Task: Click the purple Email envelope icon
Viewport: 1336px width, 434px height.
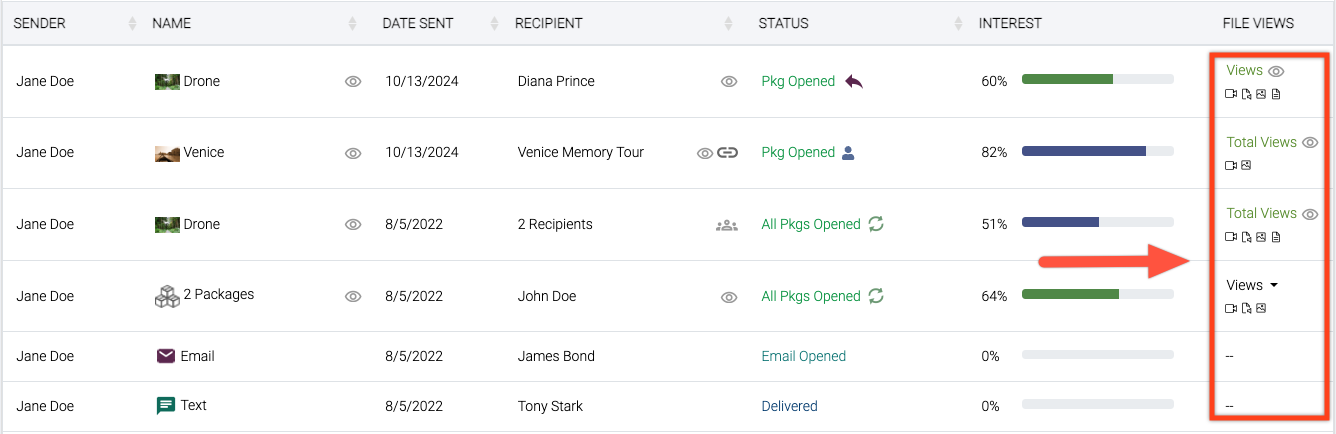Action: (x=166, y=356)
